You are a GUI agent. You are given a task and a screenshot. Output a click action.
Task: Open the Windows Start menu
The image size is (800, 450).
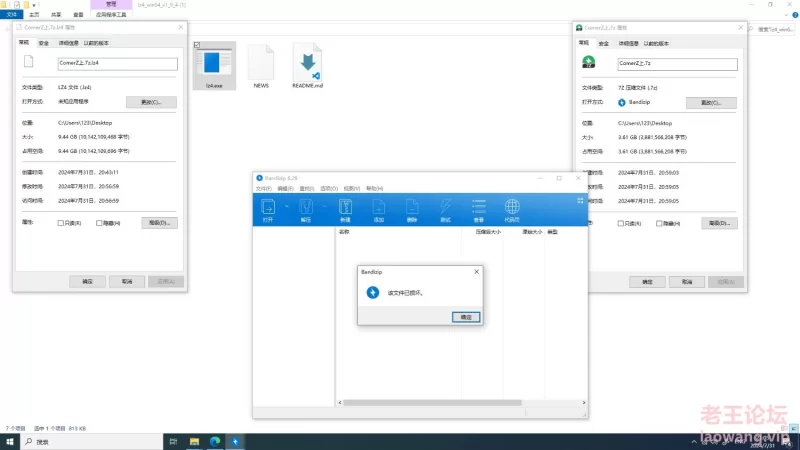pyautogui.click(x=10, y=442)
